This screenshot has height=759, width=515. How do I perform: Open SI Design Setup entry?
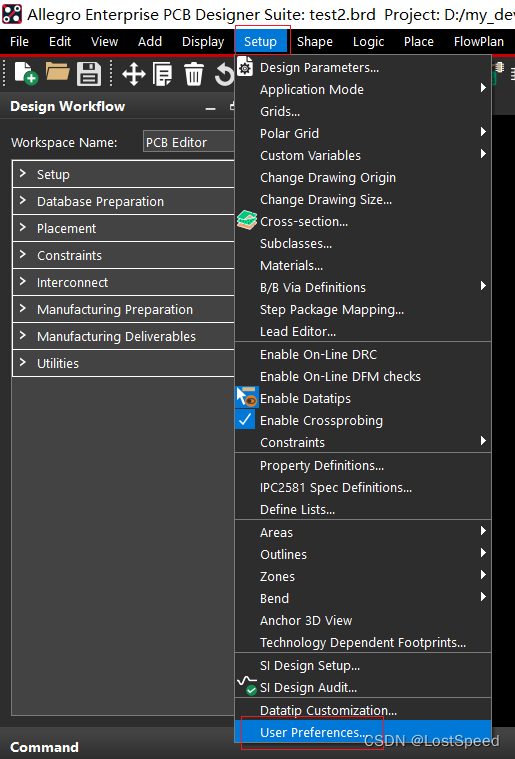[363, 666]
